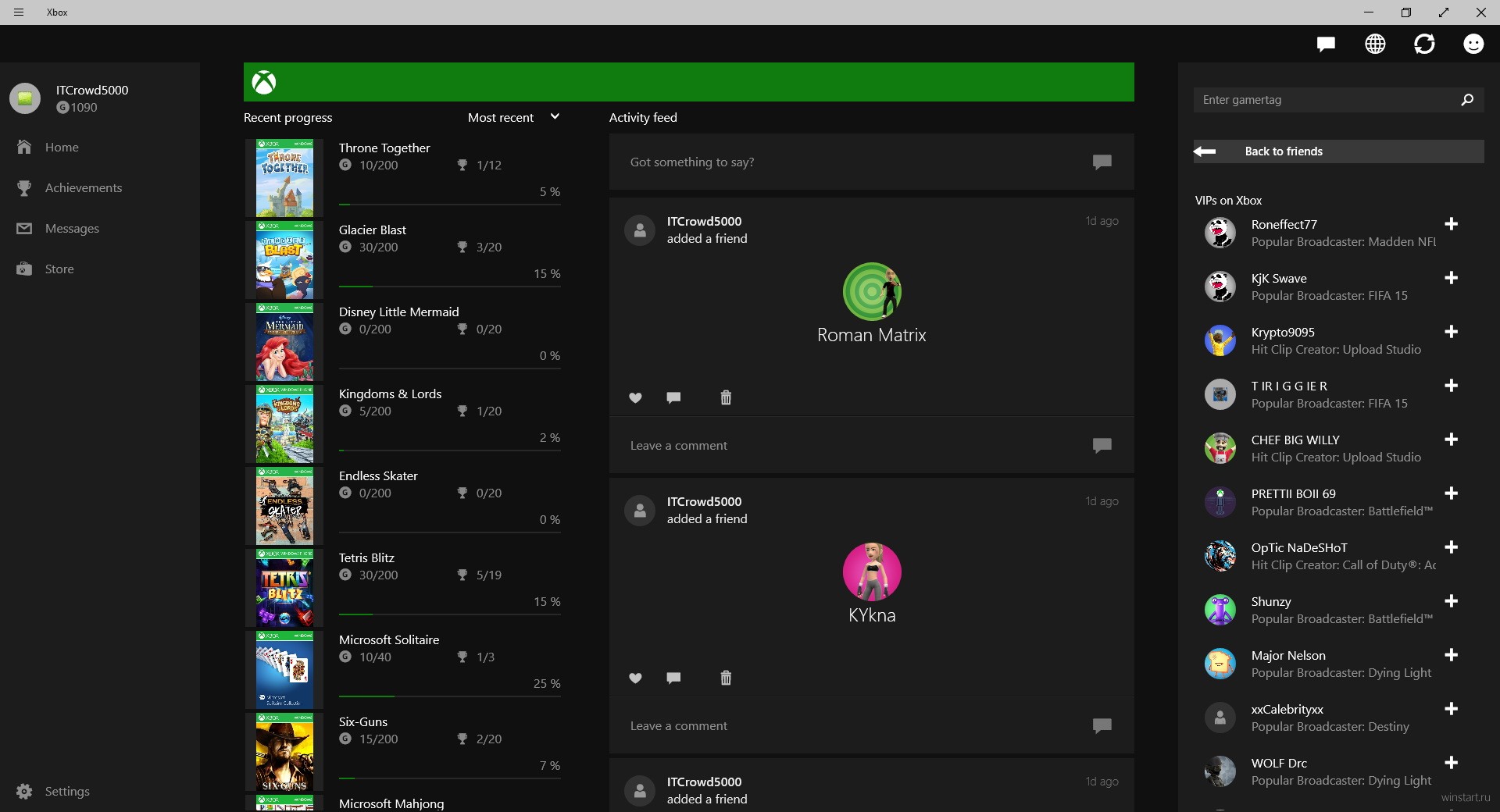Post icon beside Got something to say
Image resolution: width=1500 pixels, height=812 pixels.
tap(1102, 162)
